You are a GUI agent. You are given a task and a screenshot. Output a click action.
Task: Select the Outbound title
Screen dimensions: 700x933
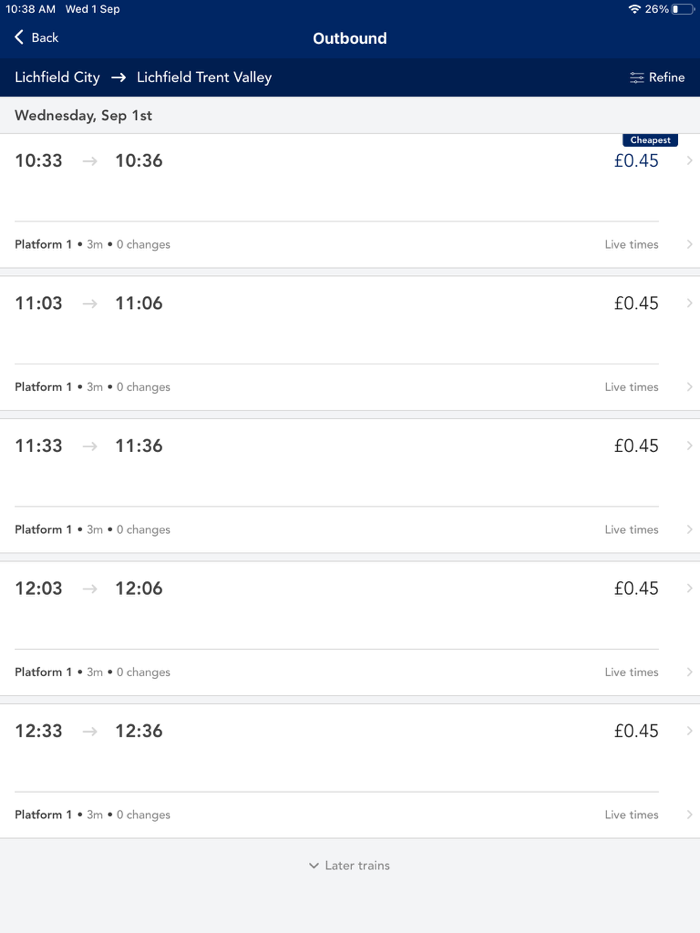pyautogui.click(x=349, y=38)
